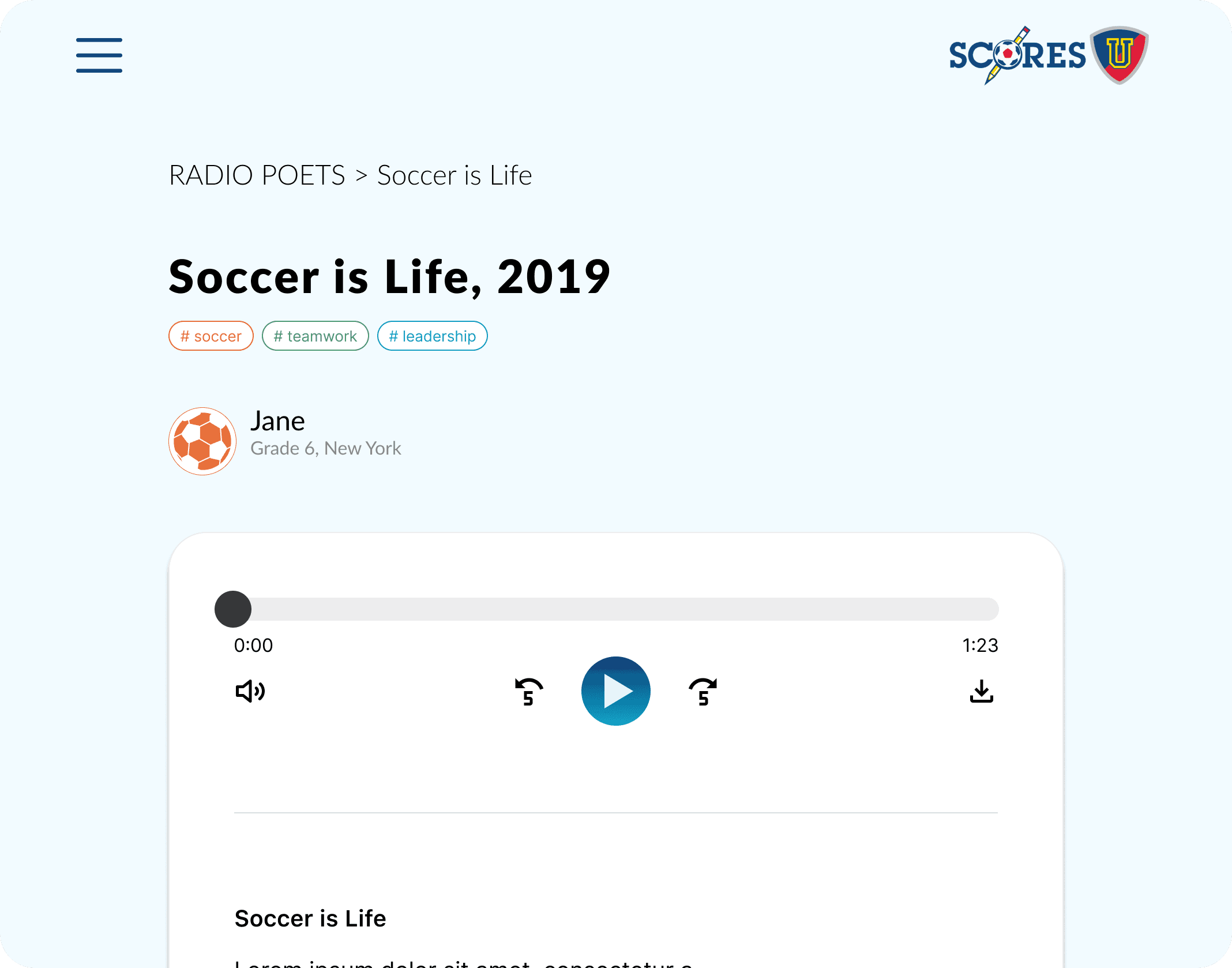Skip forward 5 seconds in audio
Image resolution: width=1232 pixels, height=968 pixels.
point(703,691)
